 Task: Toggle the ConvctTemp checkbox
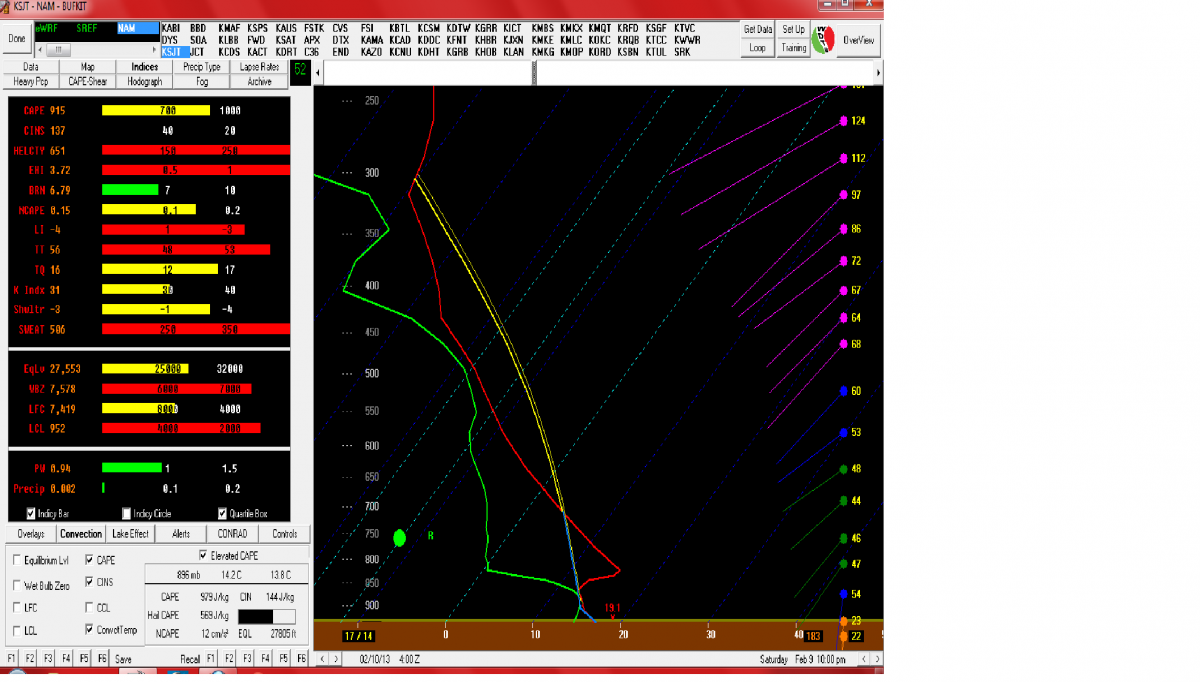91,630
